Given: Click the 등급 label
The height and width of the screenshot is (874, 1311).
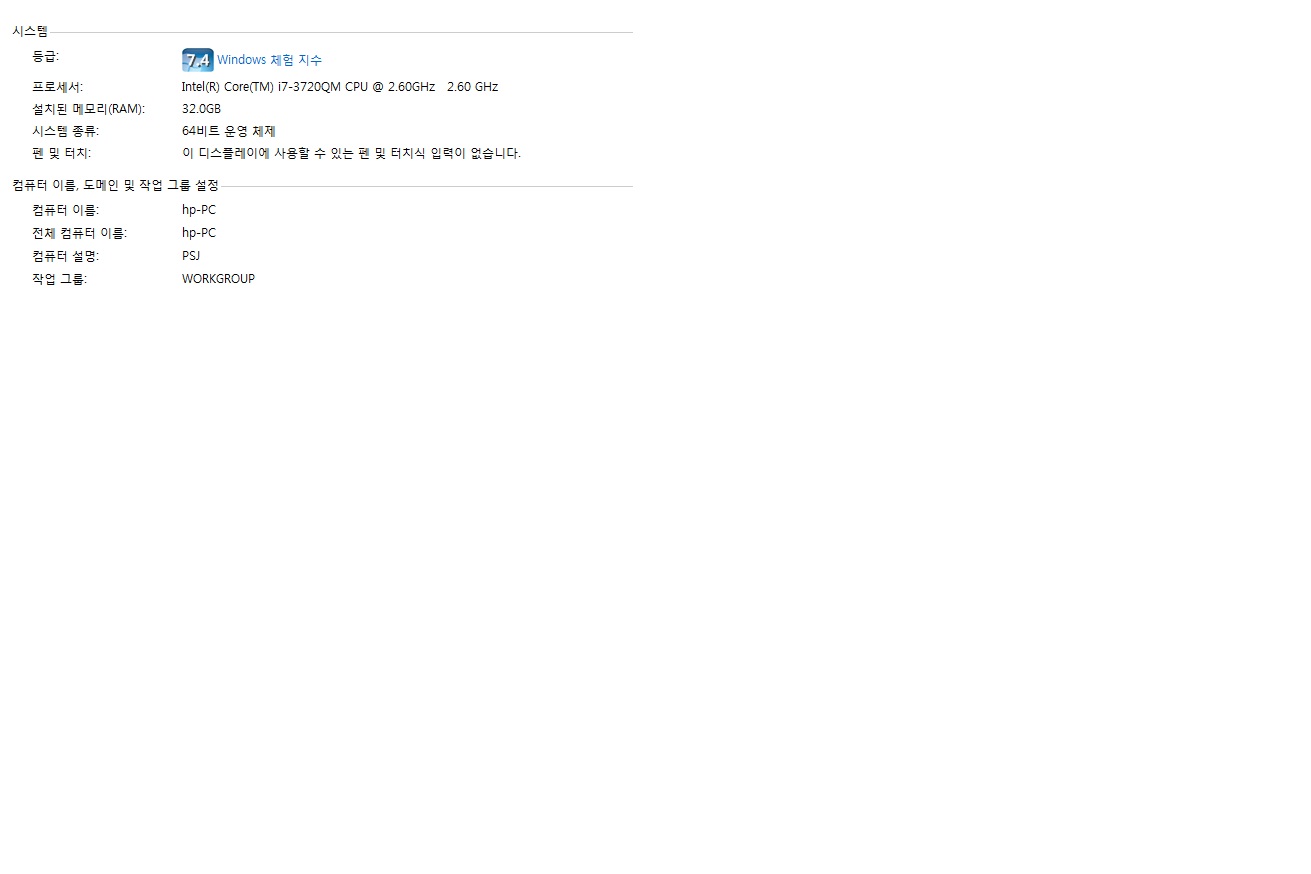Looking at the screenshot, I should click(x=46, y=56).
